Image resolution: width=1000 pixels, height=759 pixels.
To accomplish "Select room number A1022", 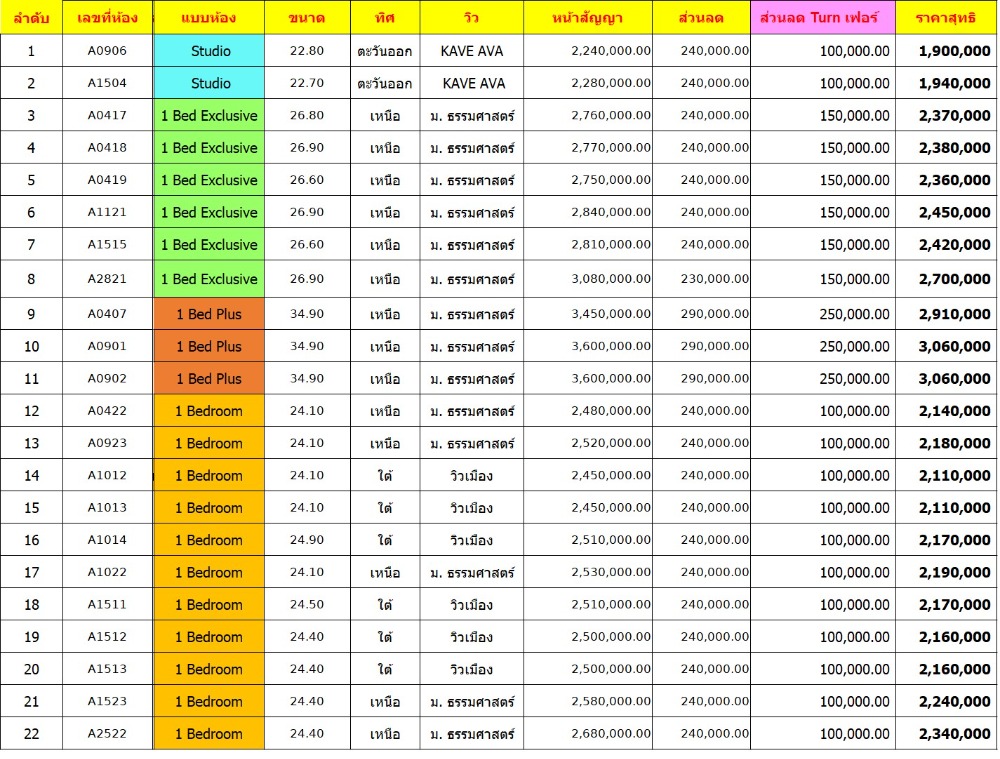I will click(107, 572).
